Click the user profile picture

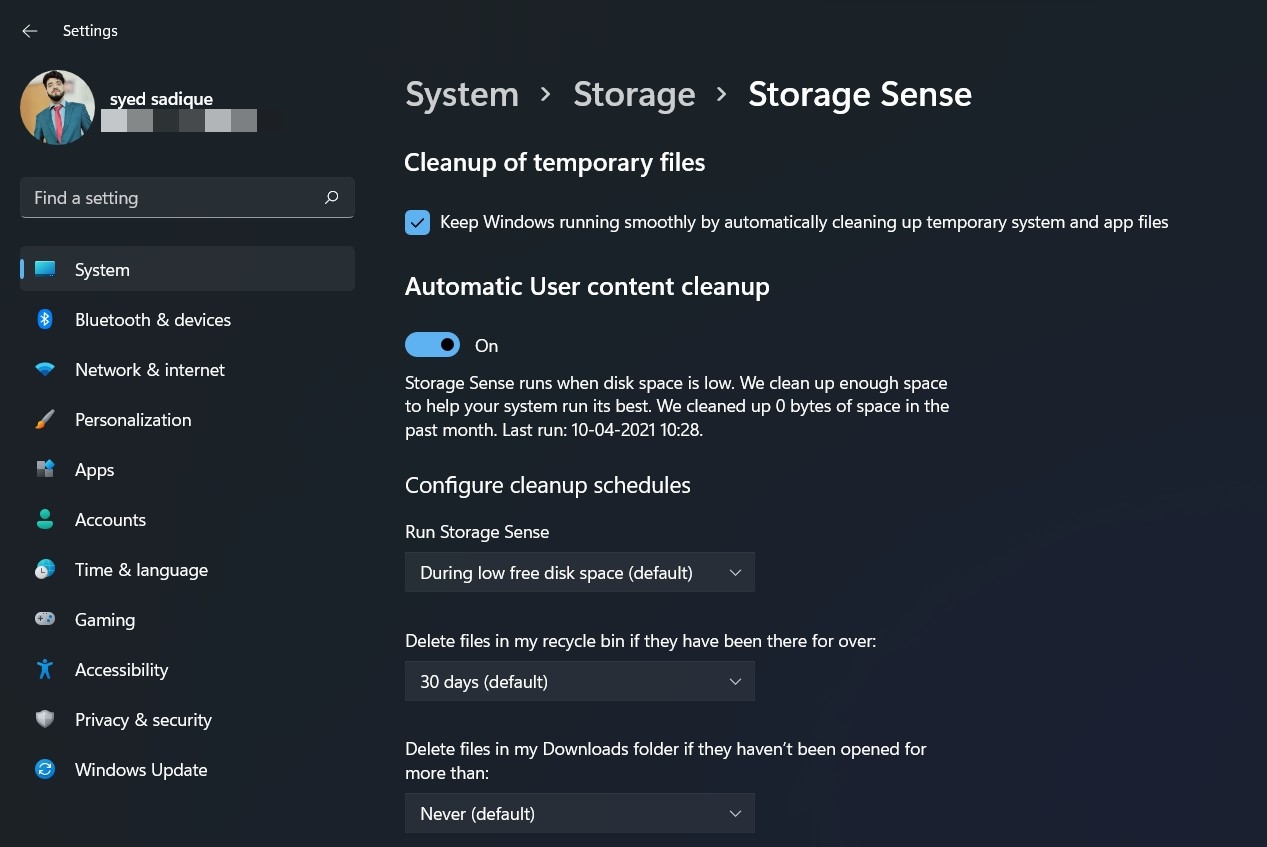(57, 106)
